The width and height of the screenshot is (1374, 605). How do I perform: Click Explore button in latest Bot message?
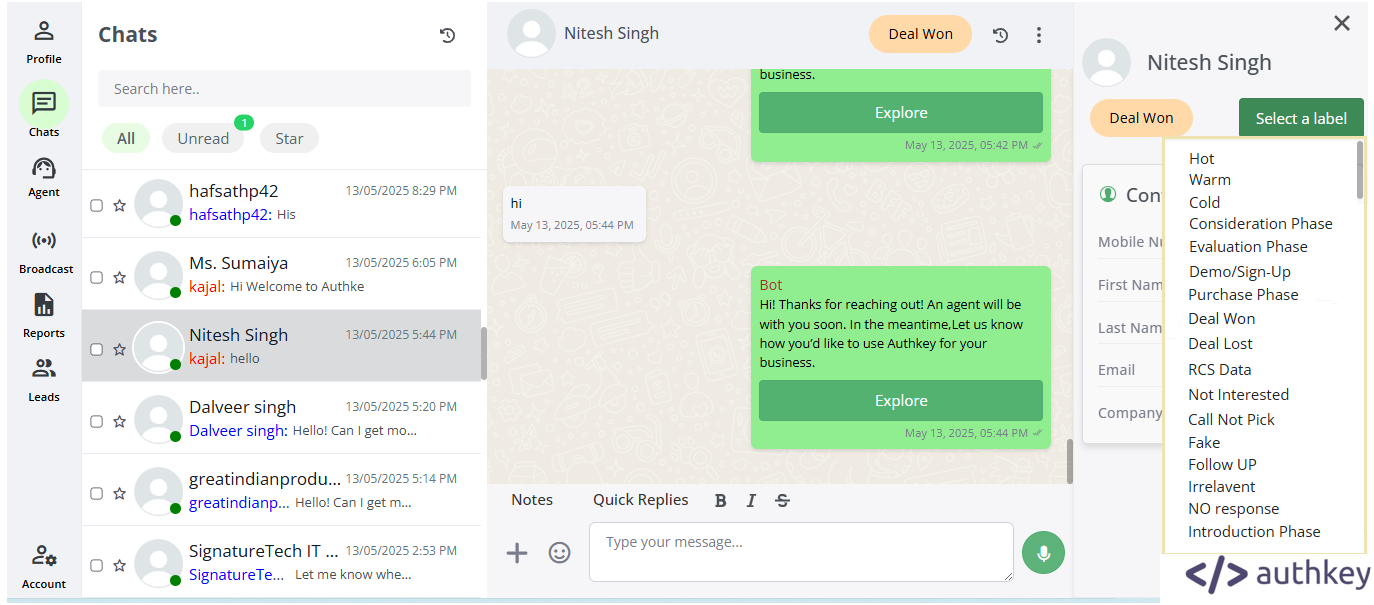(901, 401)
